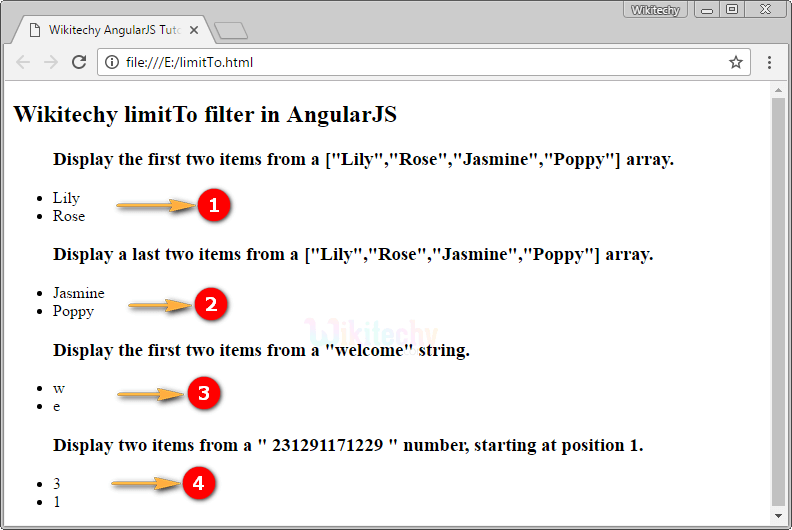Close the Wikitechy AngularJS tab
This screenshot has width=792, height=530.
[193, 30]
